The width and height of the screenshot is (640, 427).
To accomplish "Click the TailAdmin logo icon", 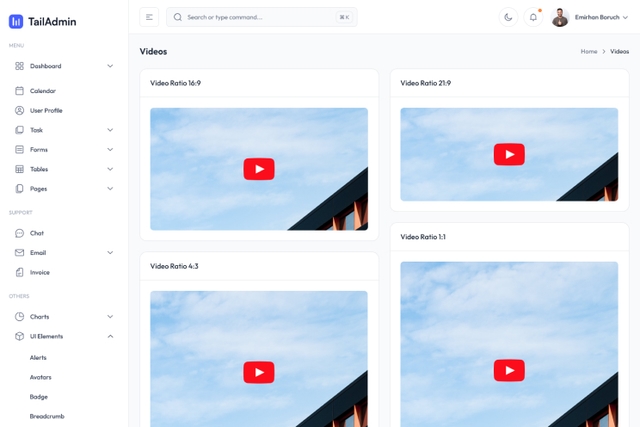I will tap(16, 21).
